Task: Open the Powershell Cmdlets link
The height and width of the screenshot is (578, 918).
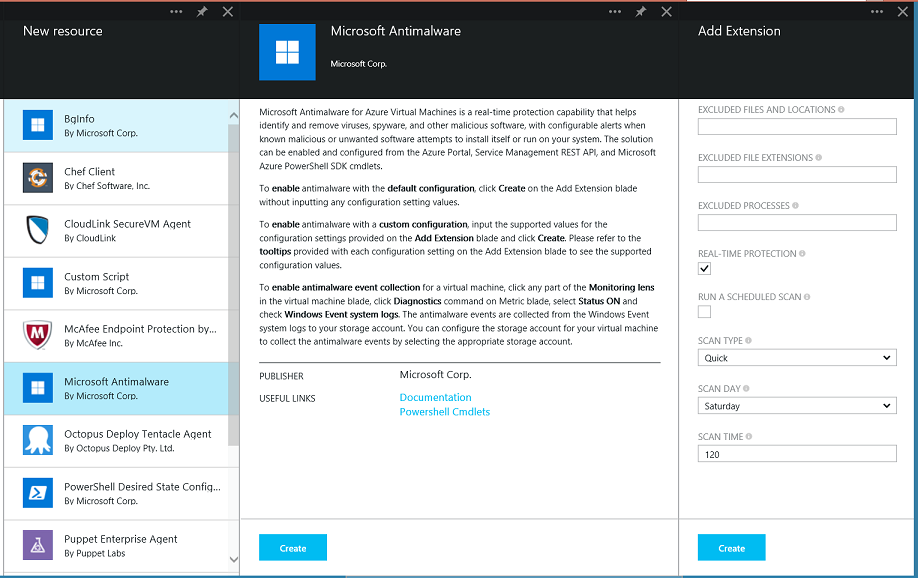Action: pos(444,412)
